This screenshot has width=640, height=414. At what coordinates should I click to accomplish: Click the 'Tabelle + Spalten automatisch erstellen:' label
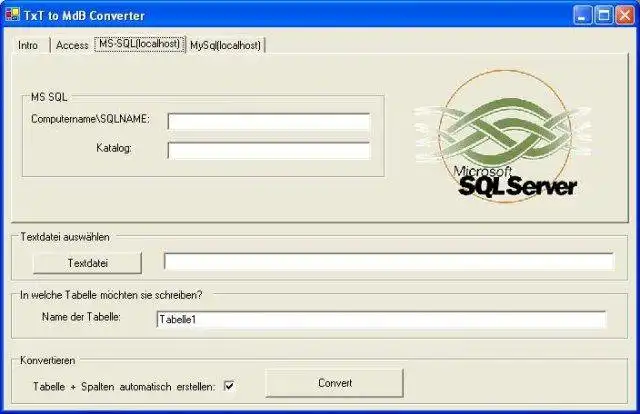(x=124, y=387)
